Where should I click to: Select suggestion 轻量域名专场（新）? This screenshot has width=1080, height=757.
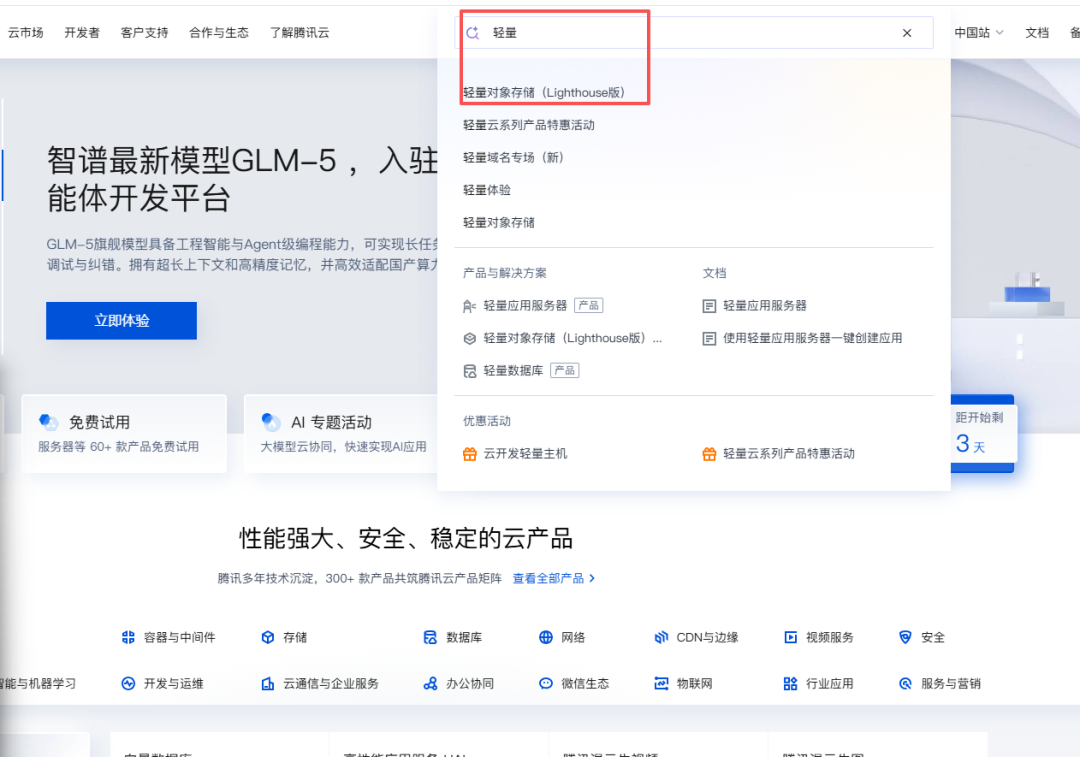click(513, 157)
